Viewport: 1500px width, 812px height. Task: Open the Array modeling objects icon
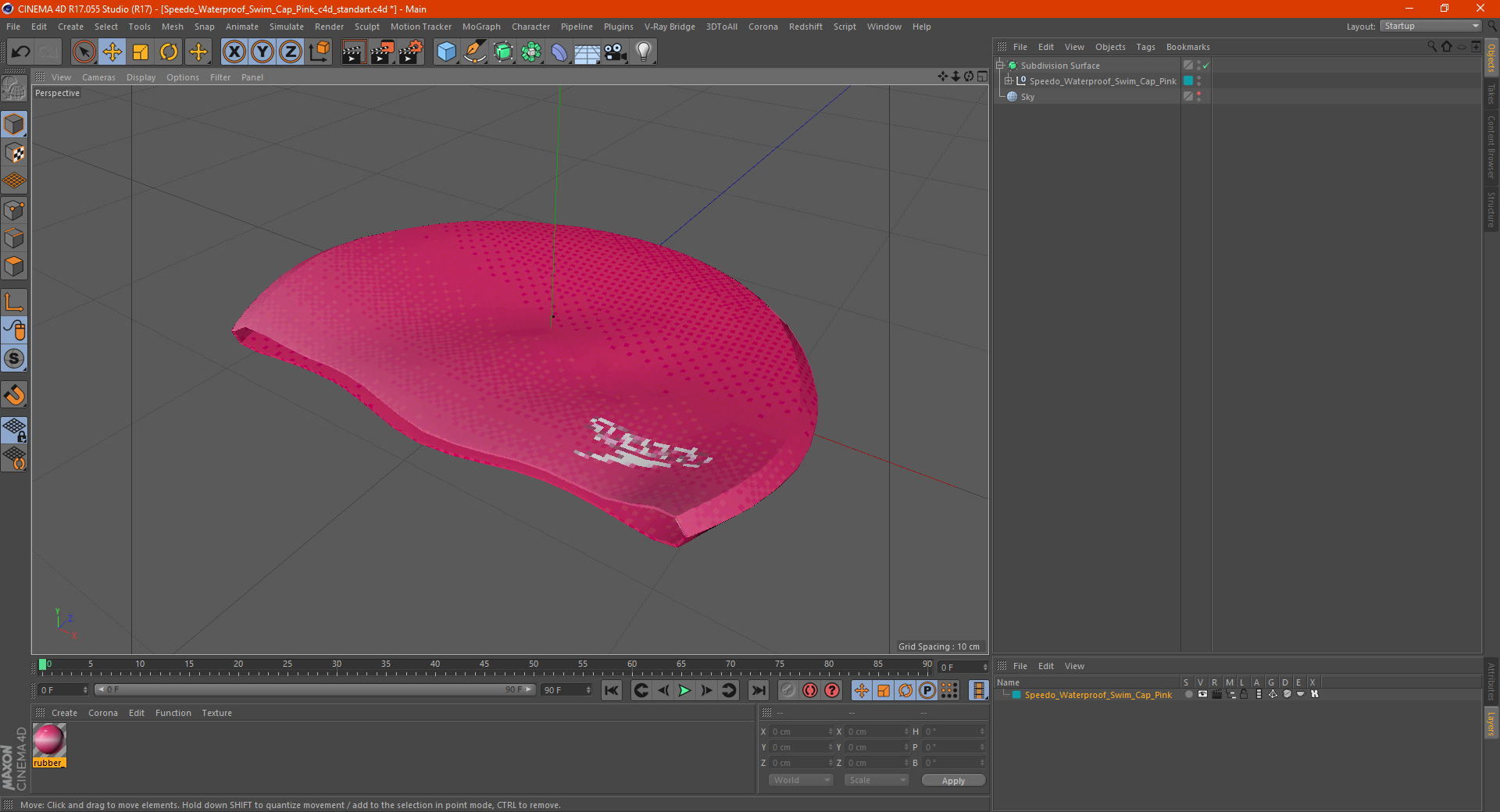[x=531, y=52]
